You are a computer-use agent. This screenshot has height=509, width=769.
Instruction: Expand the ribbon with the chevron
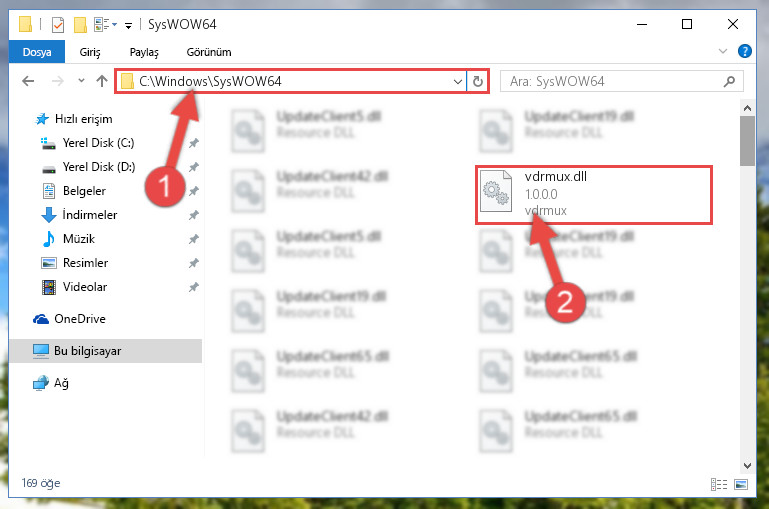click(x=722, y=51)
